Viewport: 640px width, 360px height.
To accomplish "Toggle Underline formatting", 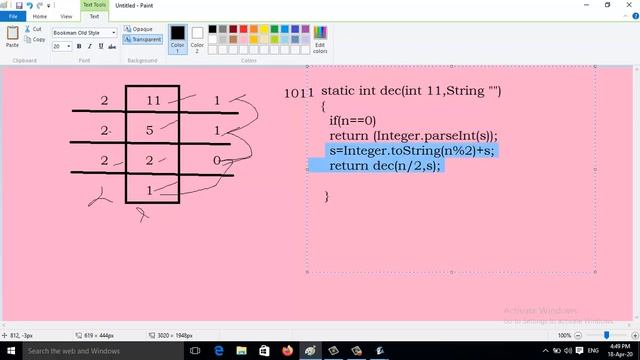I will (101, 47).
